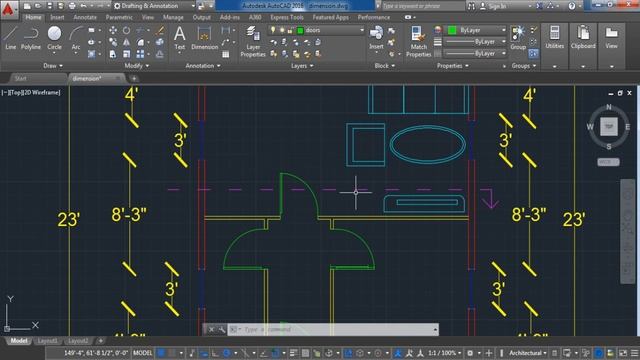Switch to the Annotate ribbon tab

coord(85,18)
